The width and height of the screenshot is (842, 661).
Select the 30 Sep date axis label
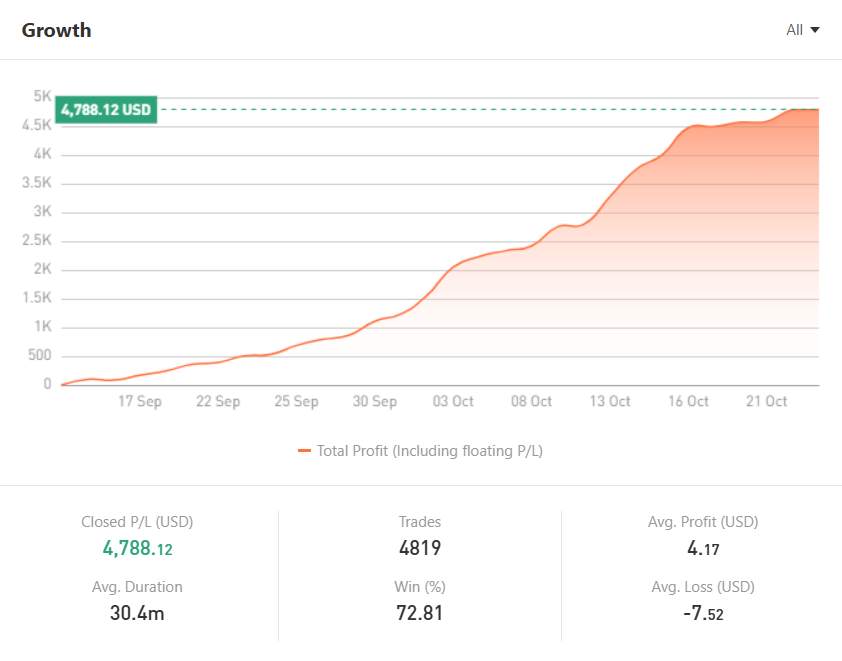375,401
